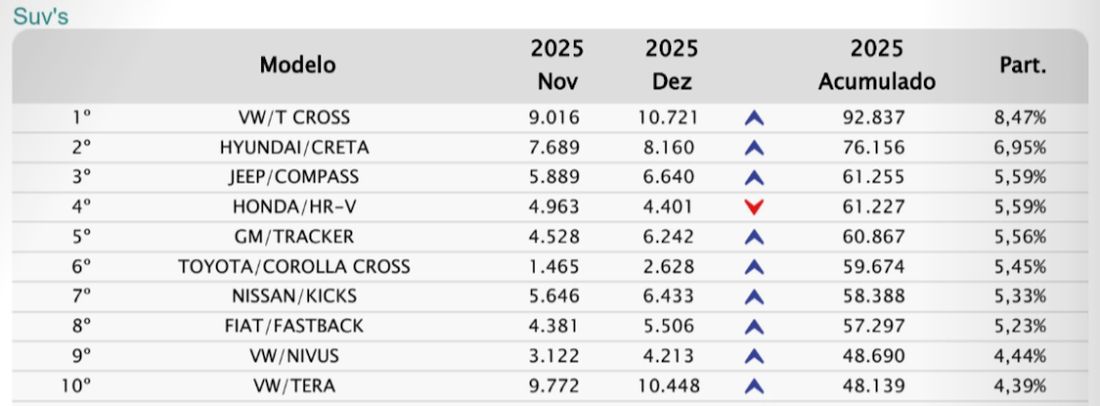The width and height of the screenshot is (1100, 406).
Task: Click the up arrow in NISSAN/KICKS row
Action: pyautogui.click(x=754, y=297)
